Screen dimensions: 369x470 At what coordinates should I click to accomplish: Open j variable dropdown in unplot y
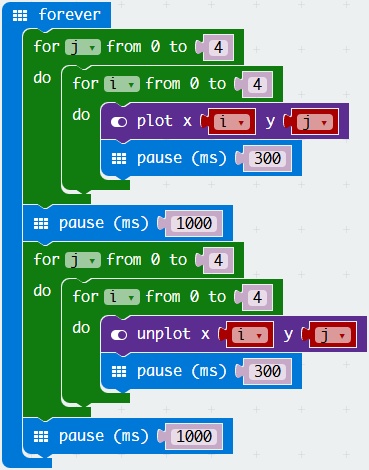tap(333, 335)
